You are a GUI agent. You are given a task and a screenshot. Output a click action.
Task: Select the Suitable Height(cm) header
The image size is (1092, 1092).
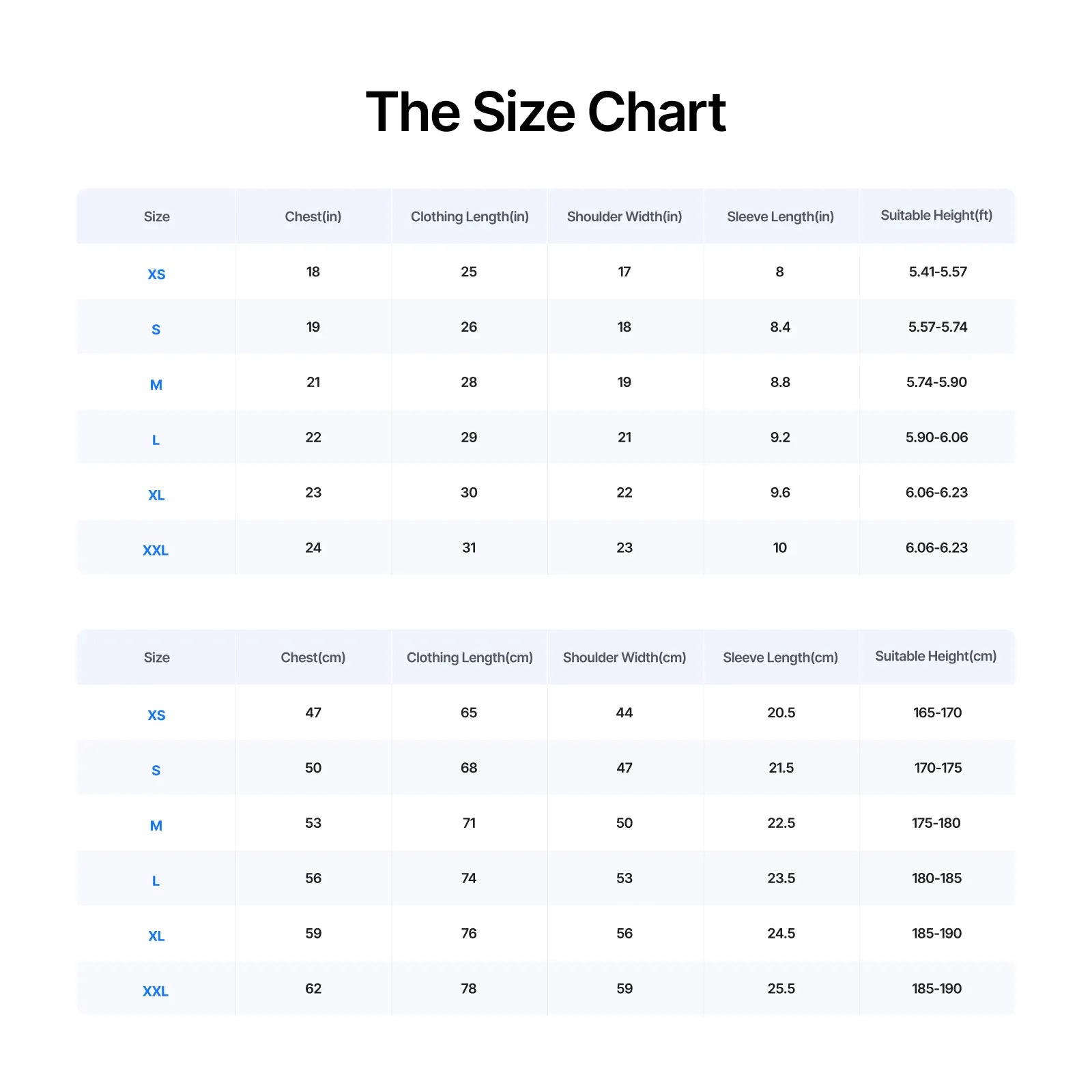[936, 657]
